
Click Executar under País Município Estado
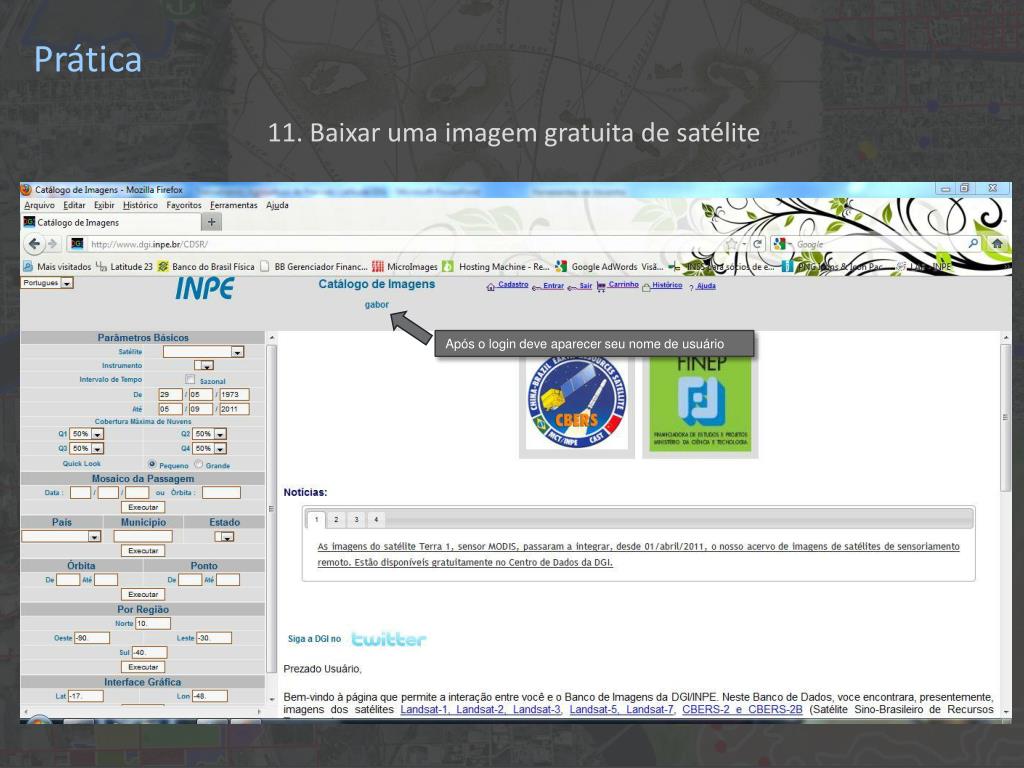click(143, 551)
